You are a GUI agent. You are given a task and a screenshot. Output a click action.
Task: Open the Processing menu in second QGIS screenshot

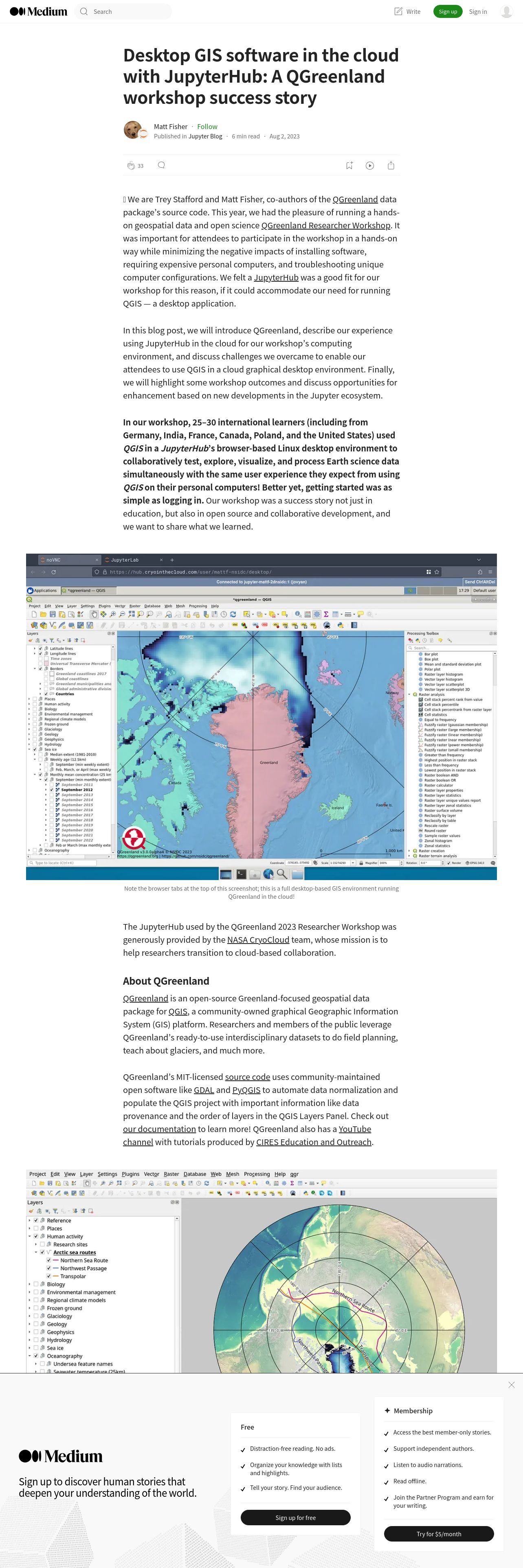257,1174
